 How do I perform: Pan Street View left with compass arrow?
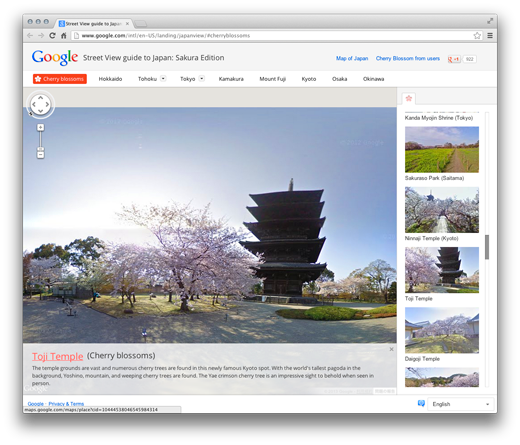[x=34, y=104]
